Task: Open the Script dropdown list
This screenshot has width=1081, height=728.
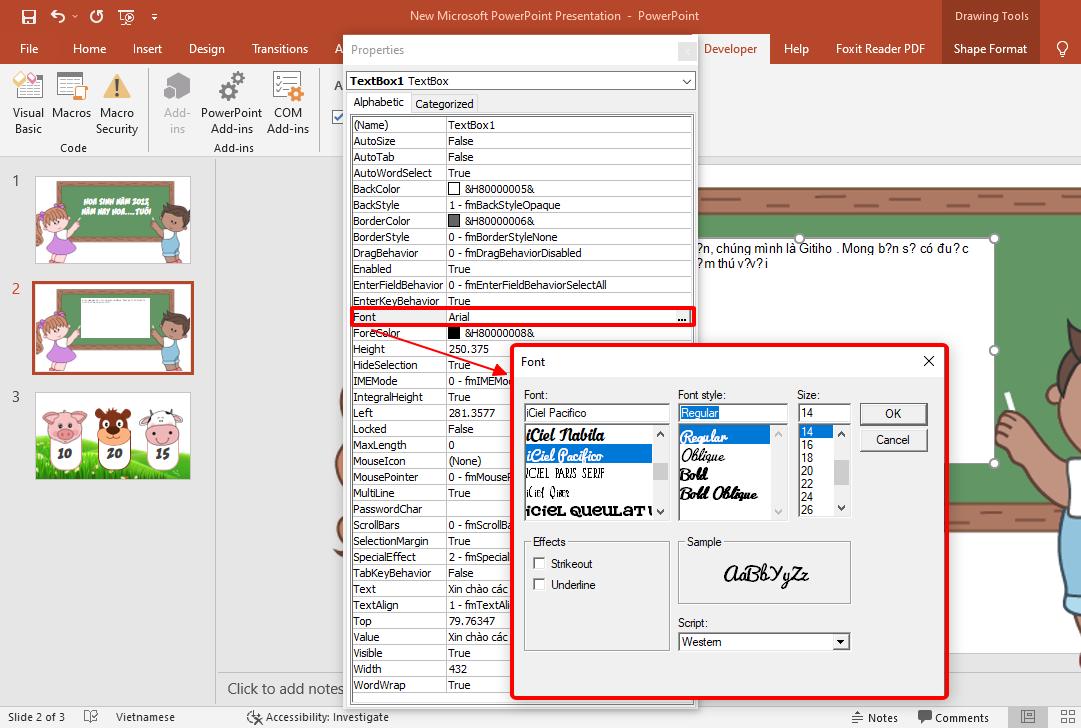Action: tap(840, 642)
